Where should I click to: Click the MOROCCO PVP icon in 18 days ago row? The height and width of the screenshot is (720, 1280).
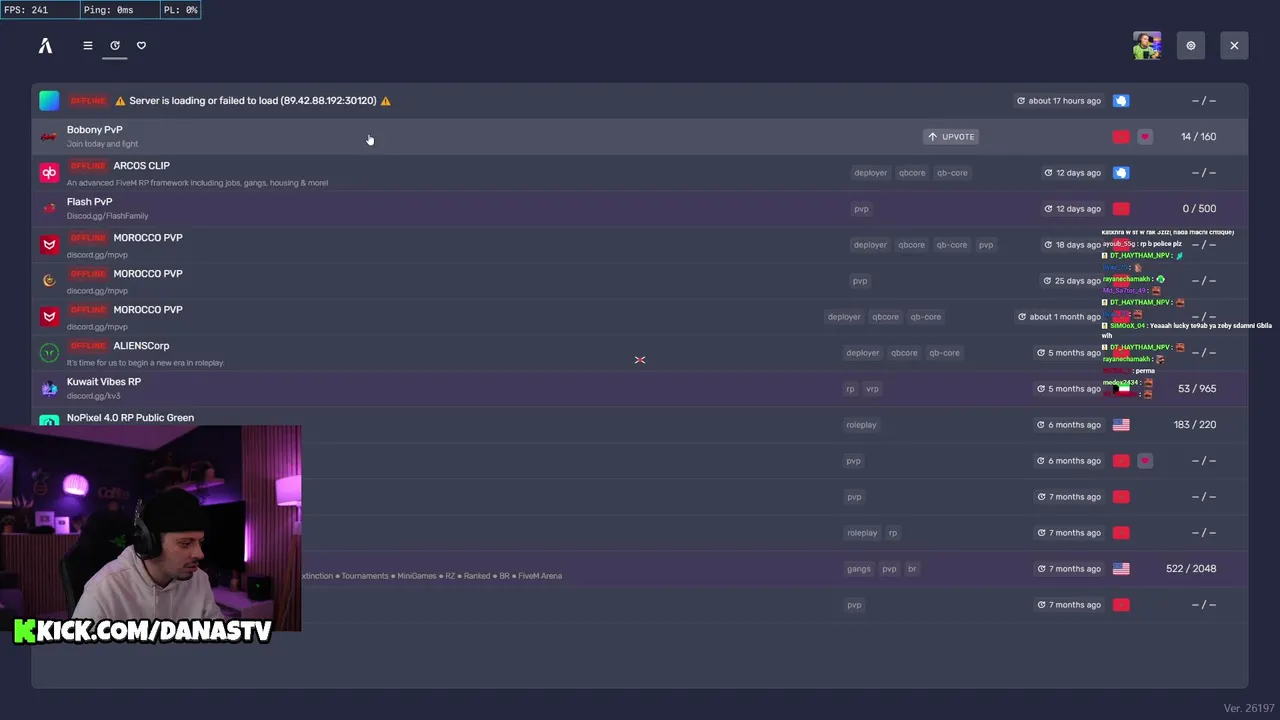(x=49, y=245)
